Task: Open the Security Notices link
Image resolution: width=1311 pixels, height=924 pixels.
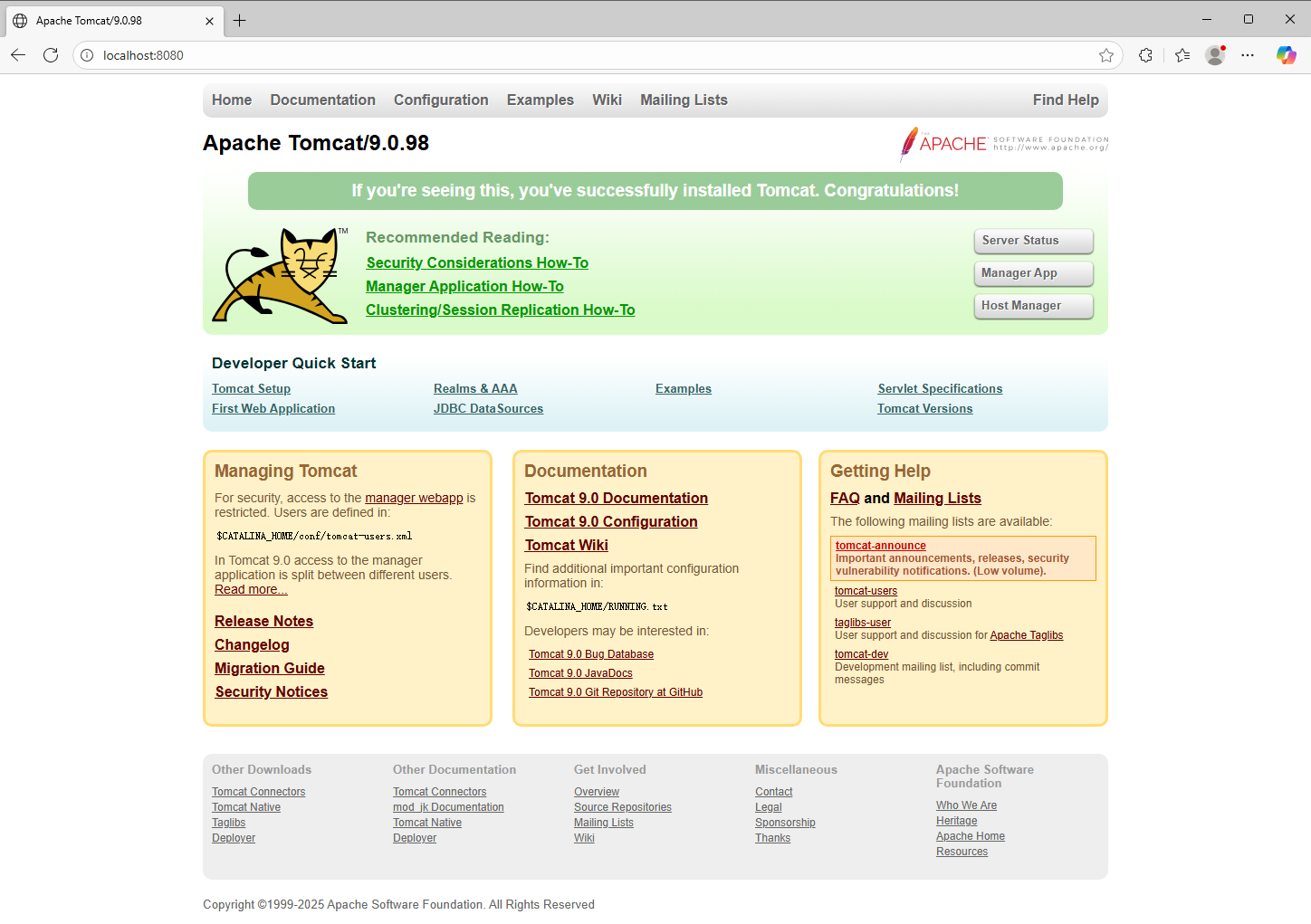Action: (271, 691)
